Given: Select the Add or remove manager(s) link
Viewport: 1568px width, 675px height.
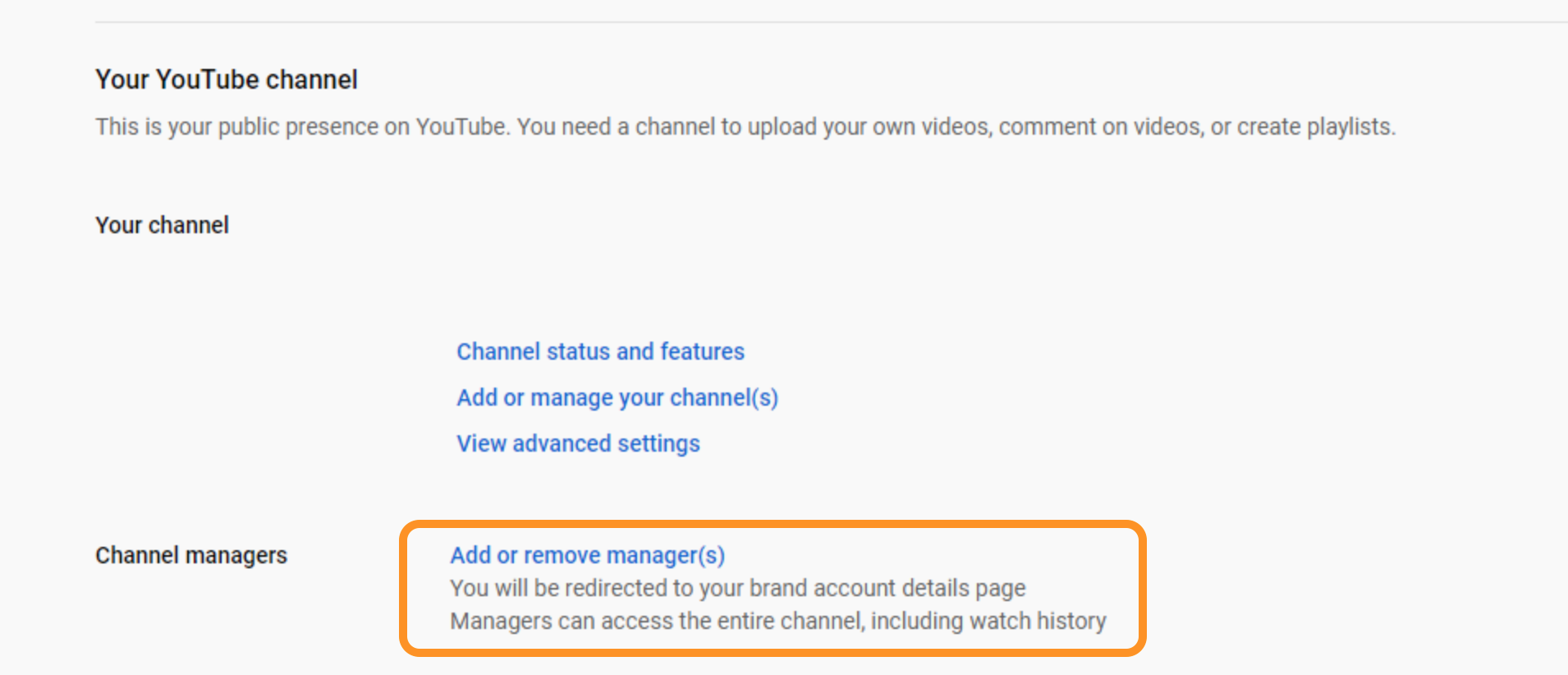Looking at the screenshot, I should click(587, 555).
